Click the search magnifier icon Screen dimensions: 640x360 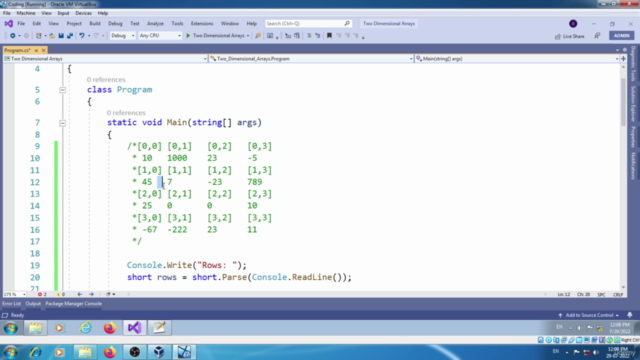(347, 24)
